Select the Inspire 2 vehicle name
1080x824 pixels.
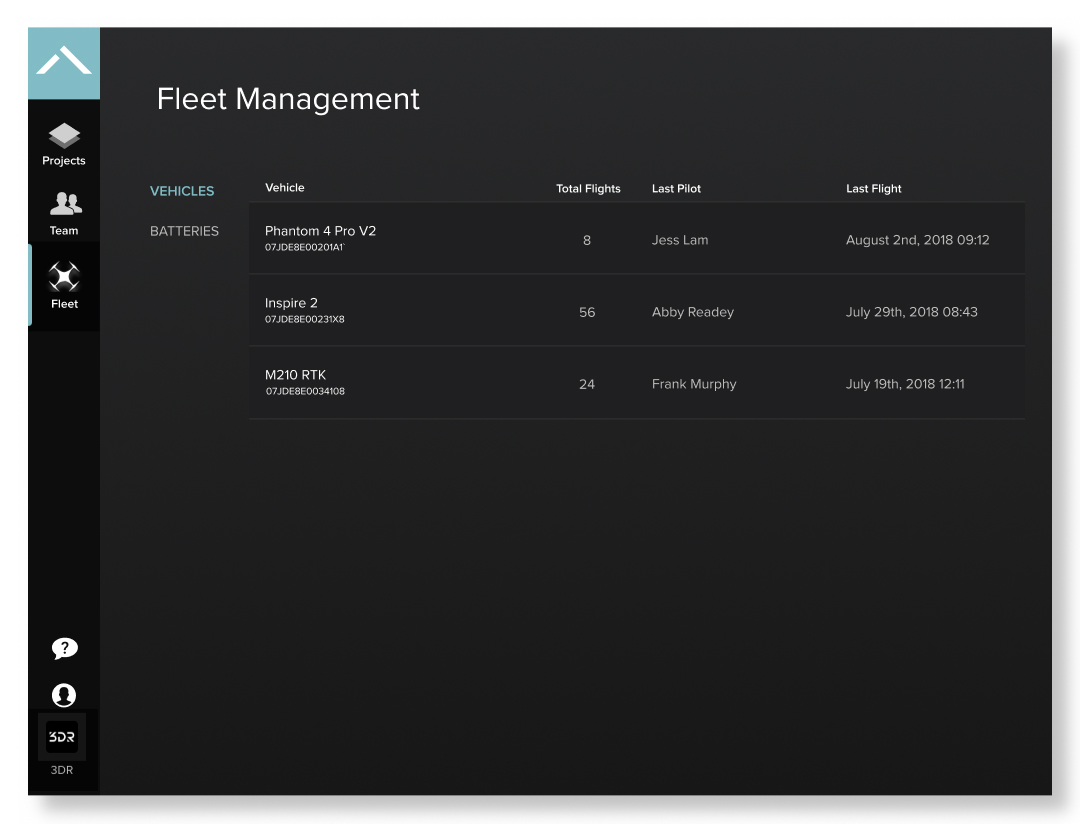click(x=291, y=302)
